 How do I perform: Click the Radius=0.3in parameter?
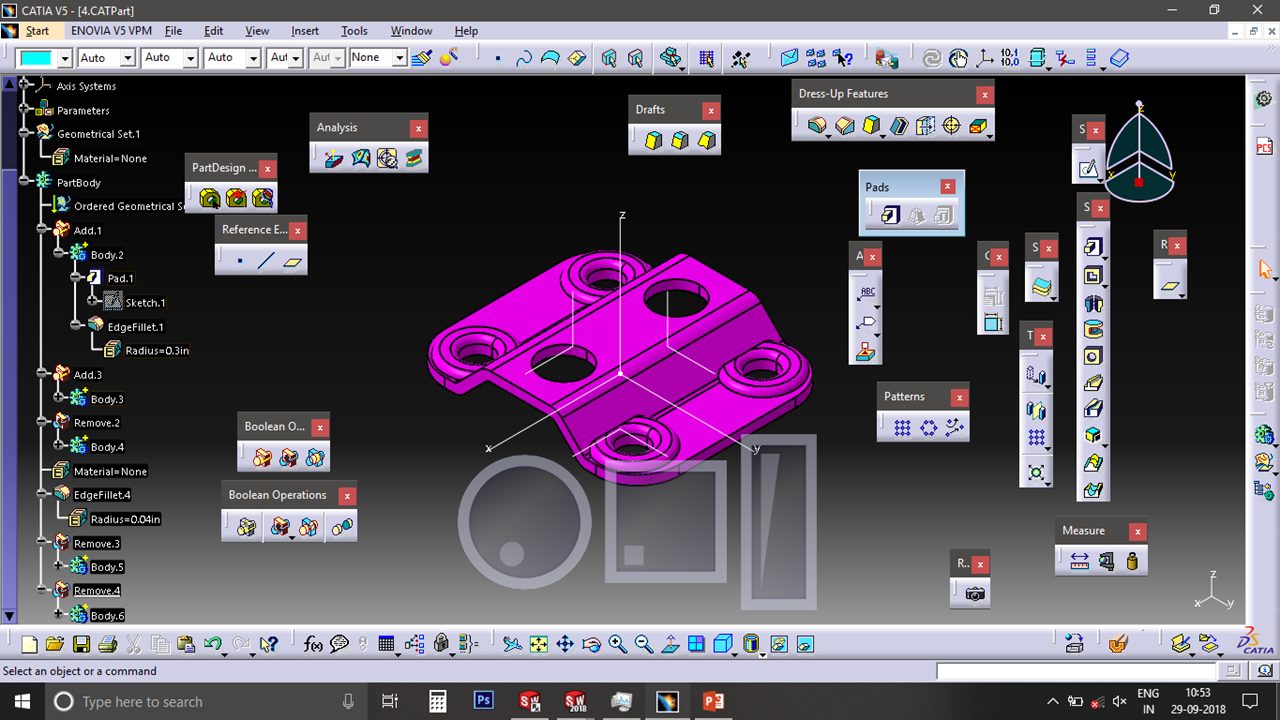tap(157, 350)
